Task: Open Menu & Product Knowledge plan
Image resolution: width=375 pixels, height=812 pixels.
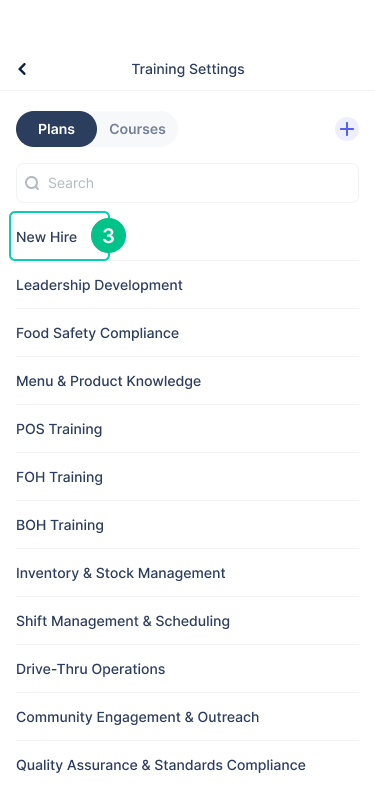Action: click(188, 381)
